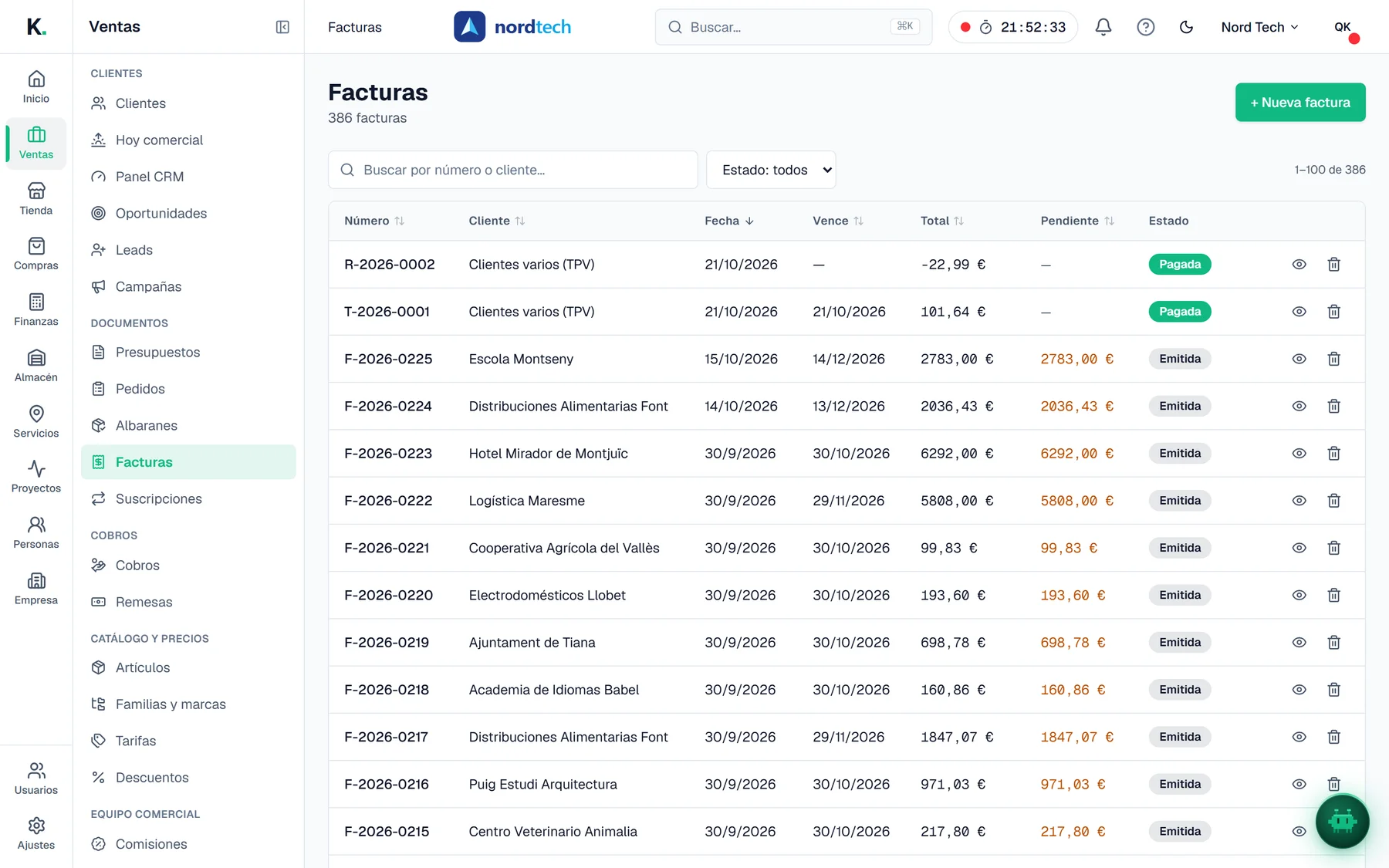The height and width of the screenshot is (868, 1389).
Task: View invoice F-2026-0224 with eye icon
Action: point(1299,406)
